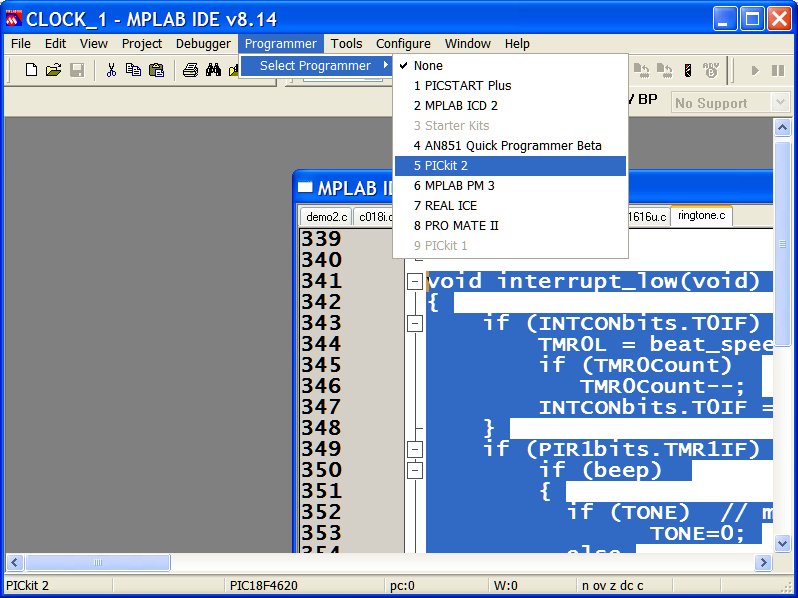798x598 pixels.
Task: Choose None in the programmer list
Action: 510,66
